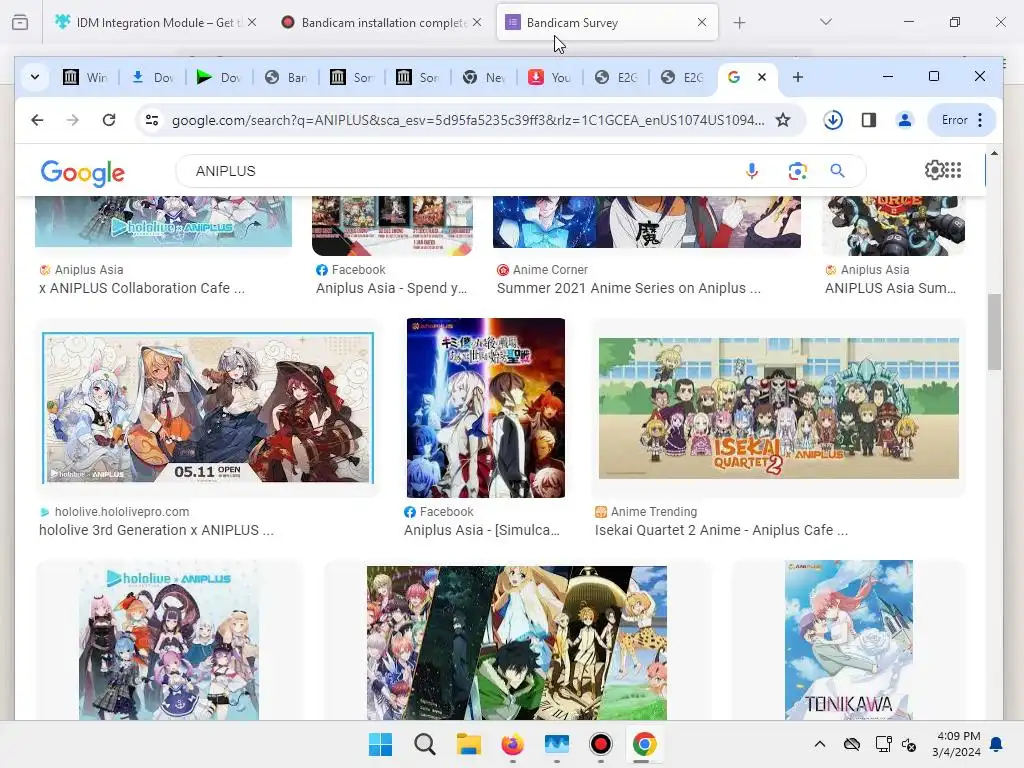Start voice search with microphone icon
The height and width of the screenshot is (768, 1024).
(x=752, y=171)
